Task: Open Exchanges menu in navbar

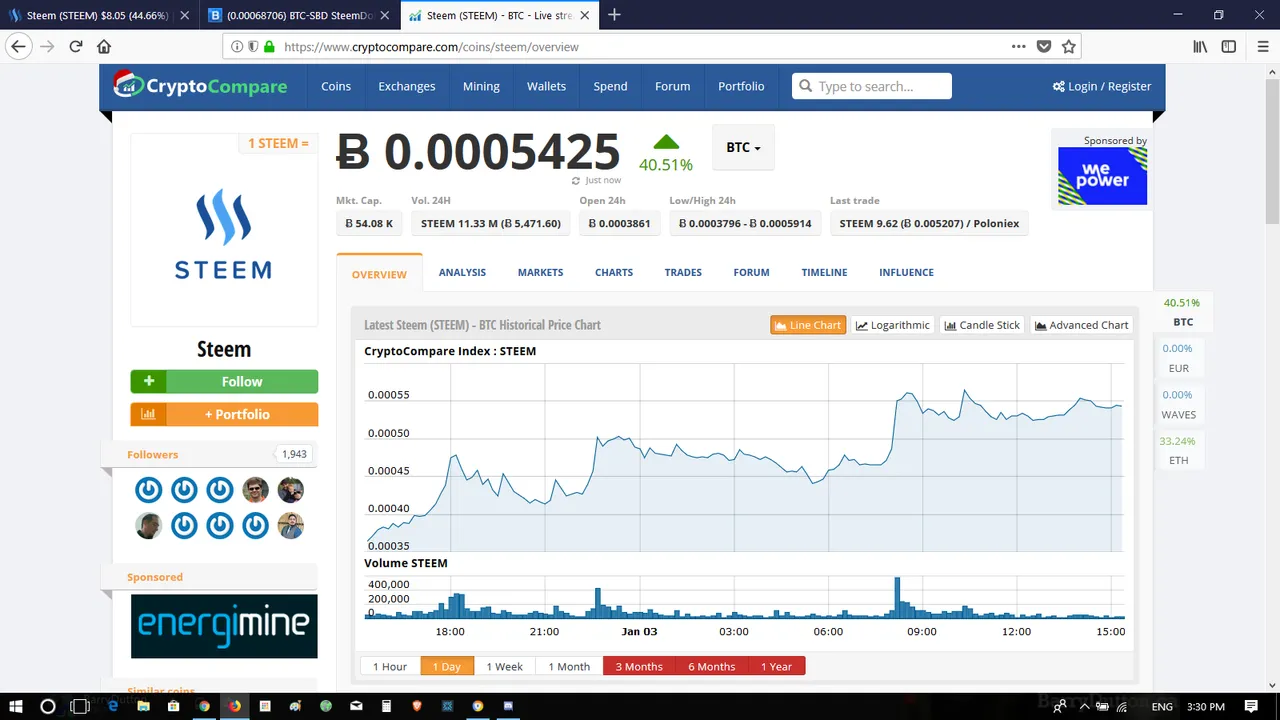Action: 407,86
